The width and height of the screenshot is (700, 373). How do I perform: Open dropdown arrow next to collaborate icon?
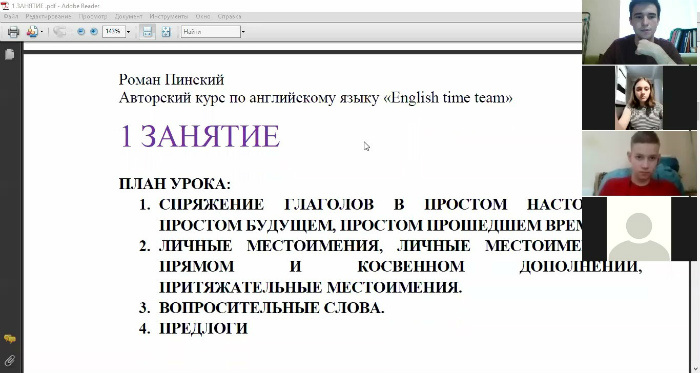point(42,32)
